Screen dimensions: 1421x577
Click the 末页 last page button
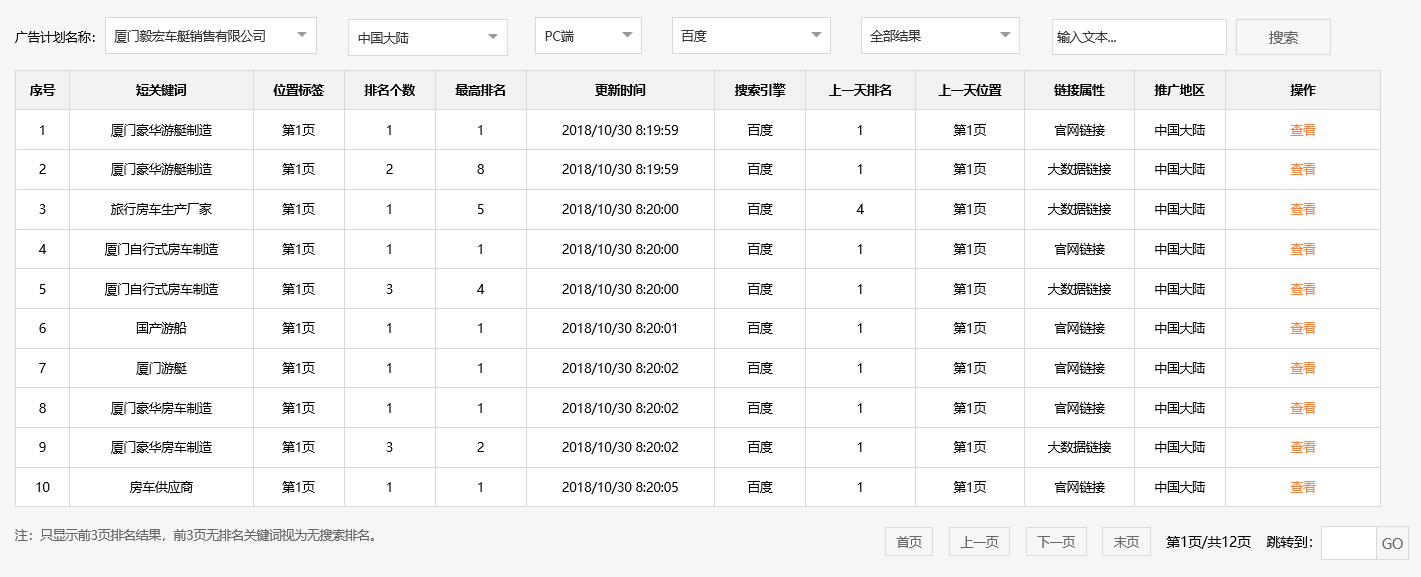click(1126, 541)
